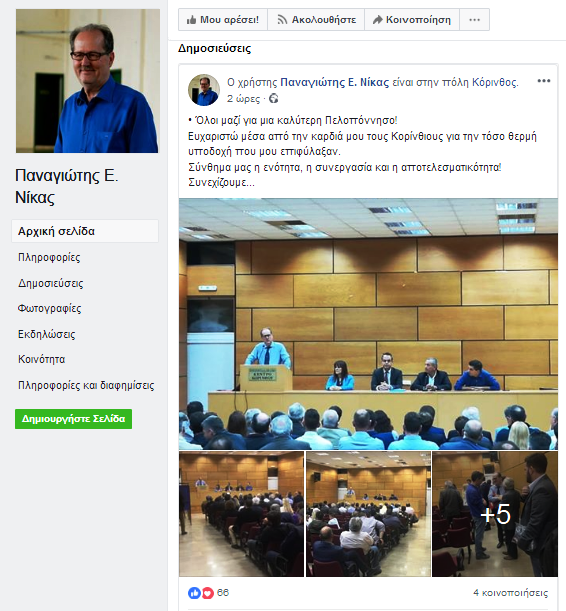Open the main podium speech photo
The height and width of the screenshot is (611, 566).
(368, 324)
